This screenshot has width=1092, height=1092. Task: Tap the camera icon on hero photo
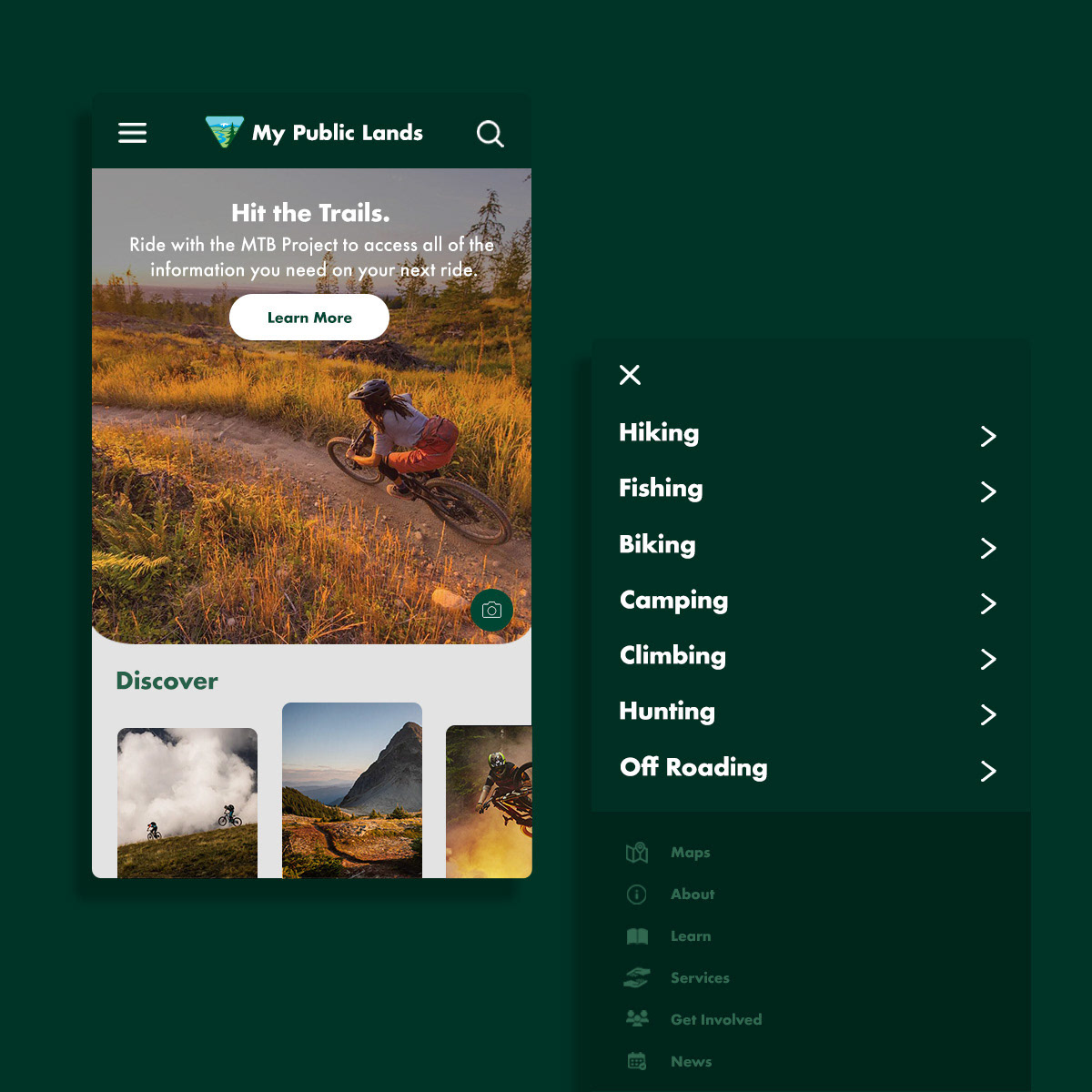[492, 610]
